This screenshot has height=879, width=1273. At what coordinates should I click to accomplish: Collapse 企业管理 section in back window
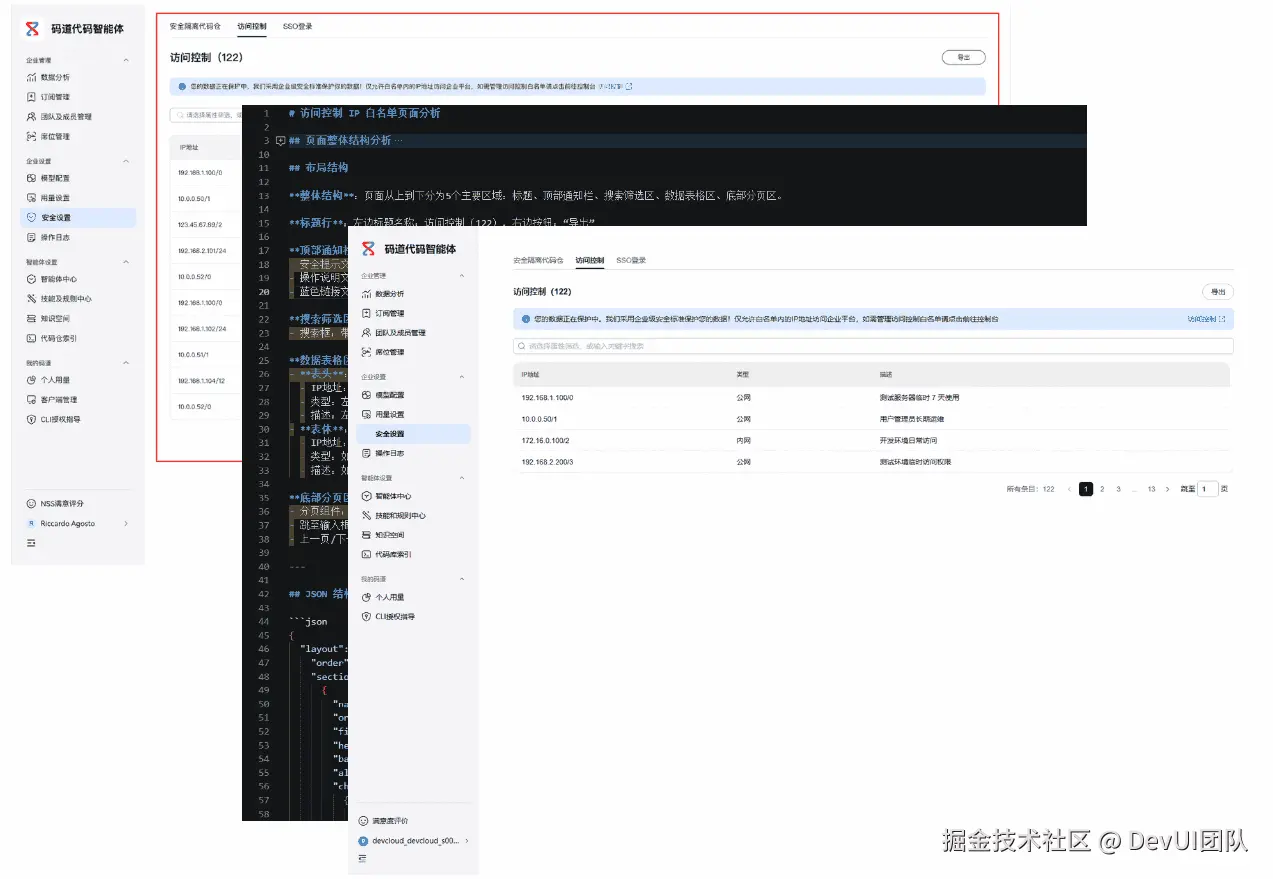coord(126,60)
